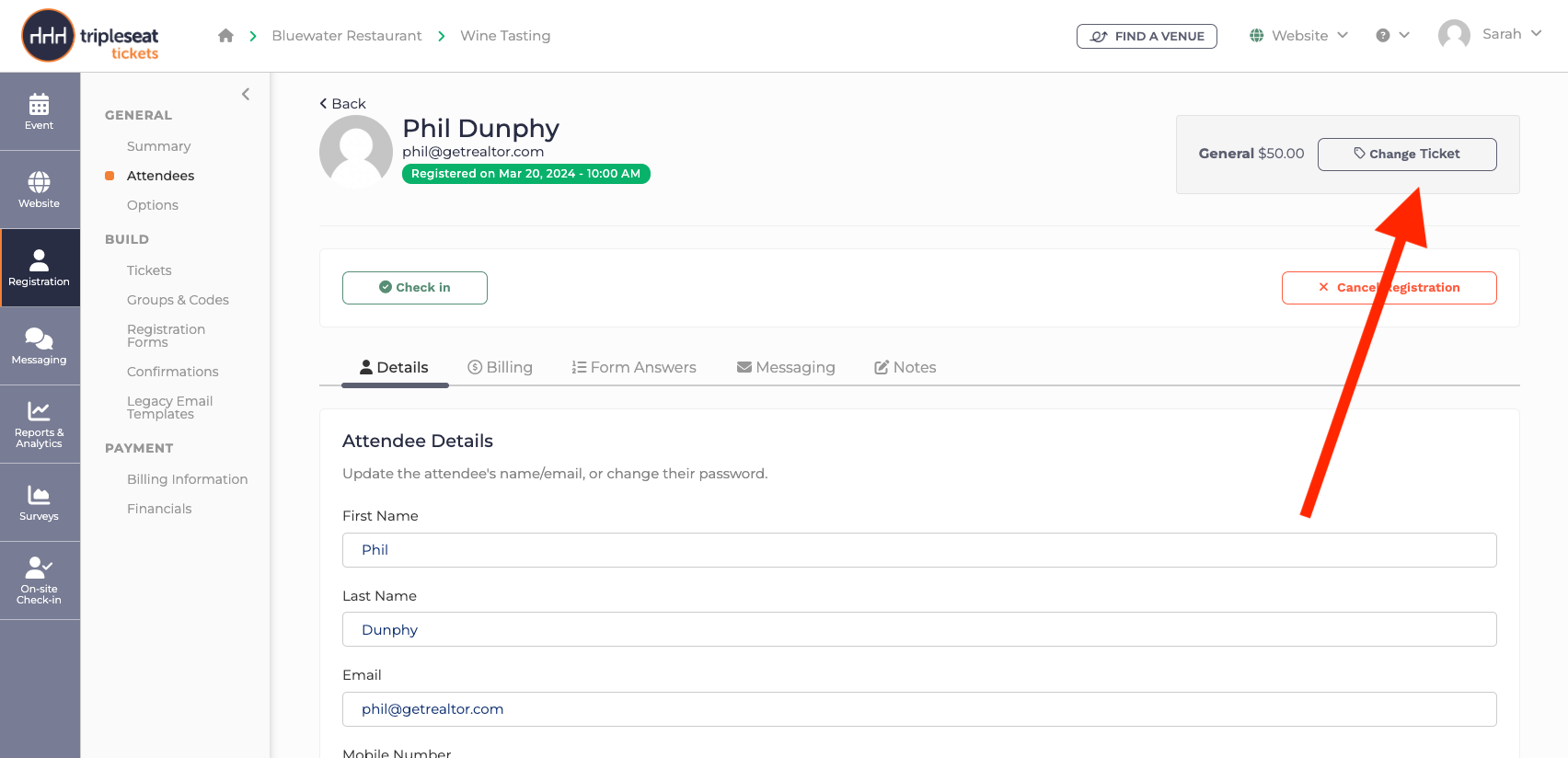The height and width of the screenshot is (758, 1568).
Task: Click the Email field with phil@getrealtor.com
Action: tap(919, 709)
